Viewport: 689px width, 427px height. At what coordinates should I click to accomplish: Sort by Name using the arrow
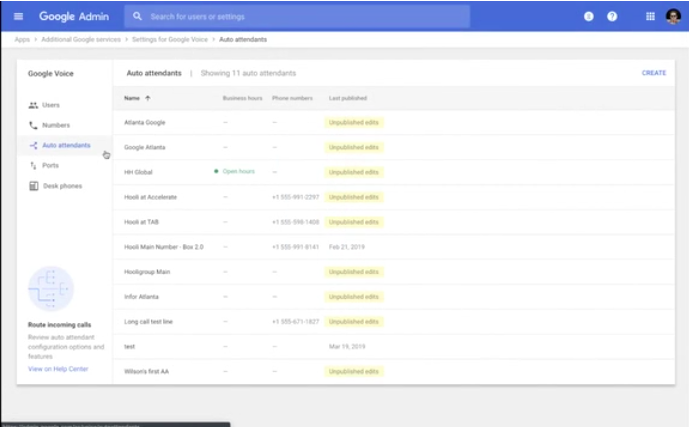(148, 98)
